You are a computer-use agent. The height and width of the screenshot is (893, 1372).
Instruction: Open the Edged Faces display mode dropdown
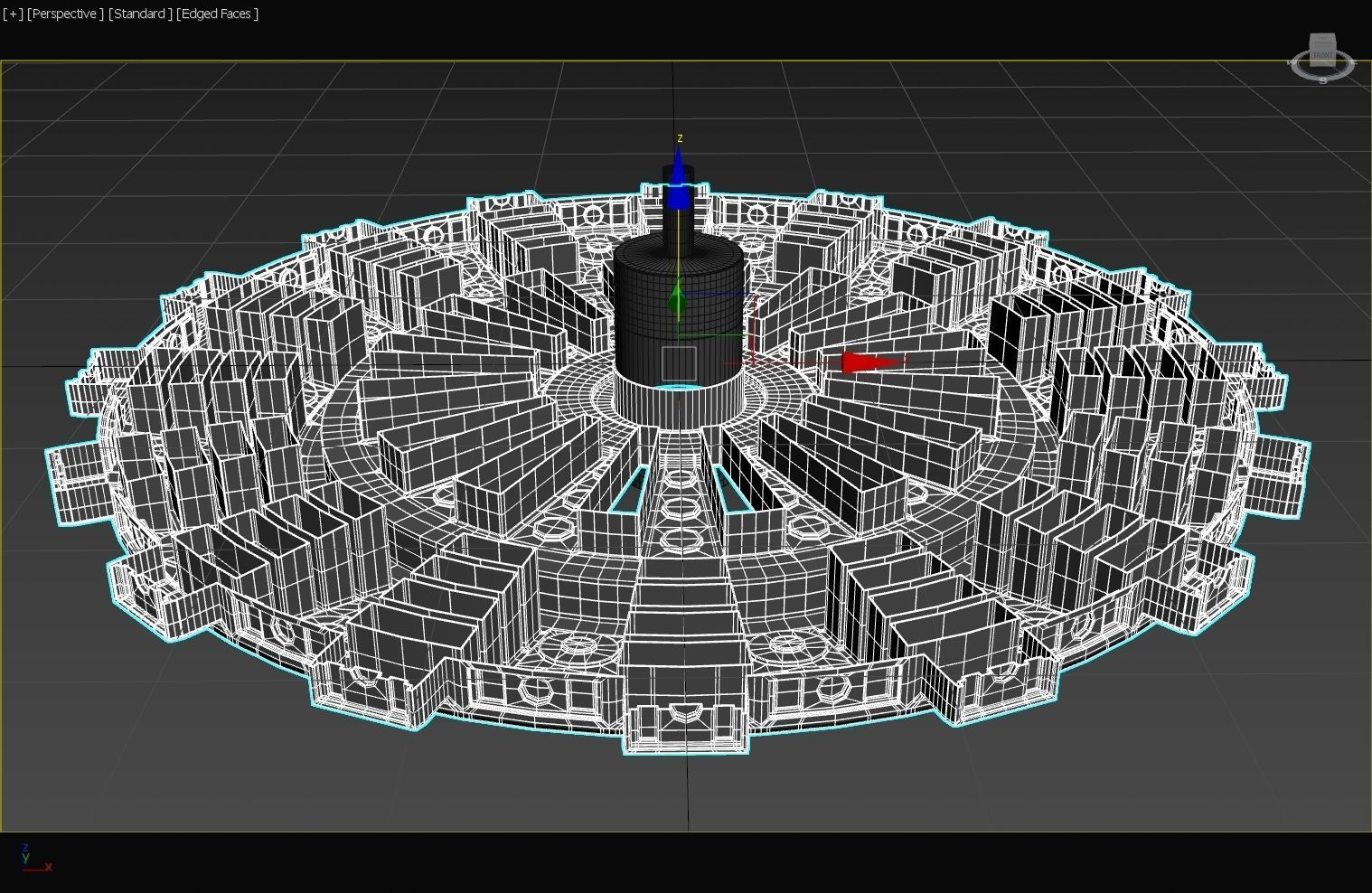tap(217, 14)
